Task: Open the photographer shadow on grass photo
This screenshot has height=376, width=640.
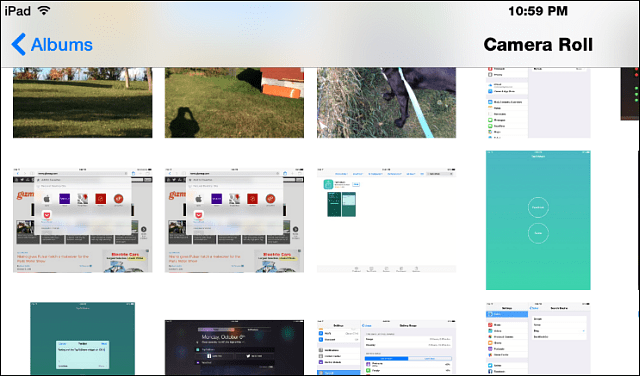Action: tap(234, 102)
